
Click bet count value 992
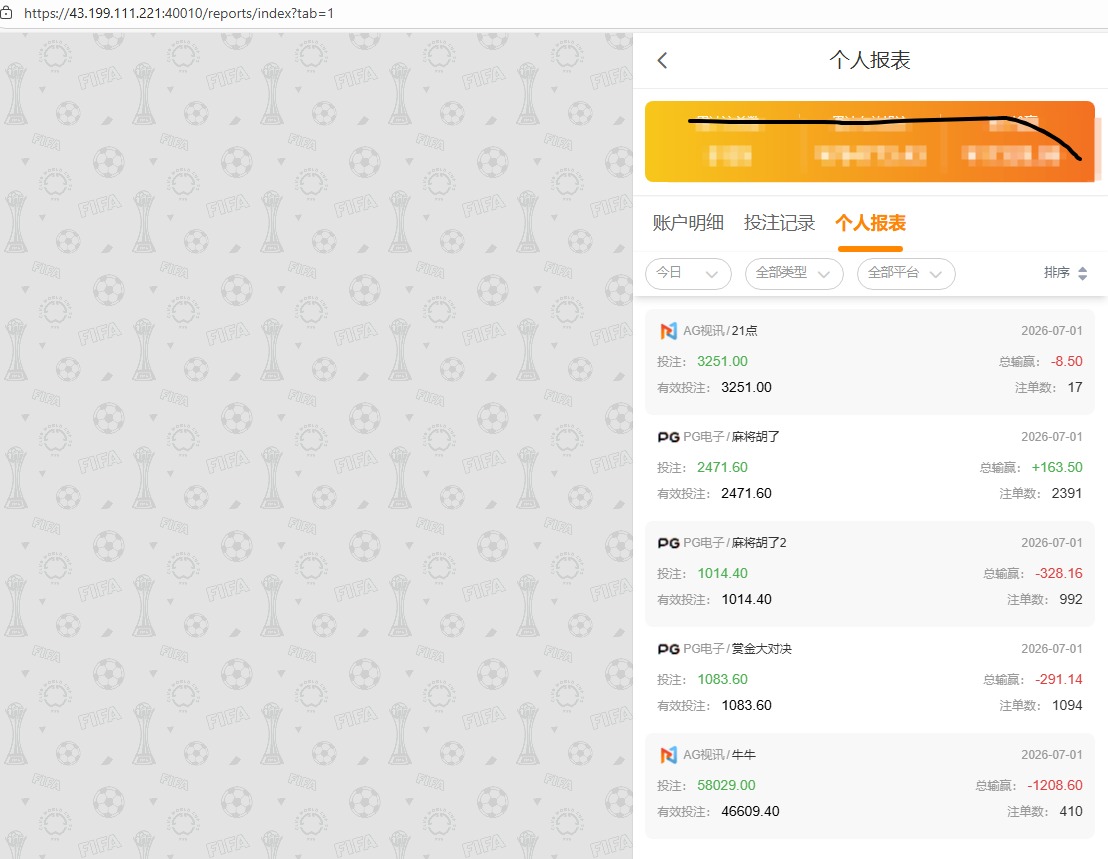point(1071,600)
